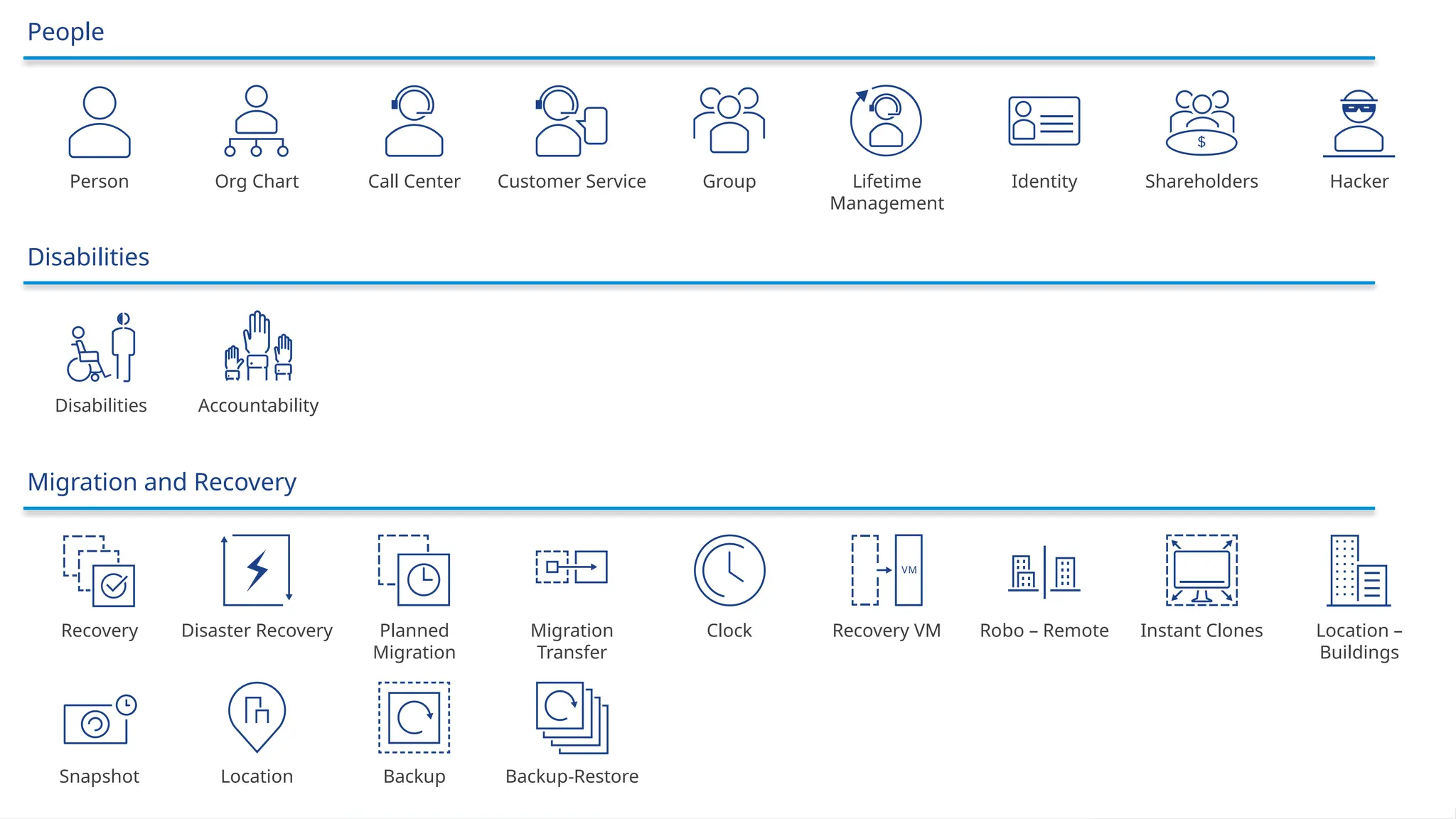Click the 'Location' label under the pin icon
The height and width of the screenshot is (819, 1456).
257,776
